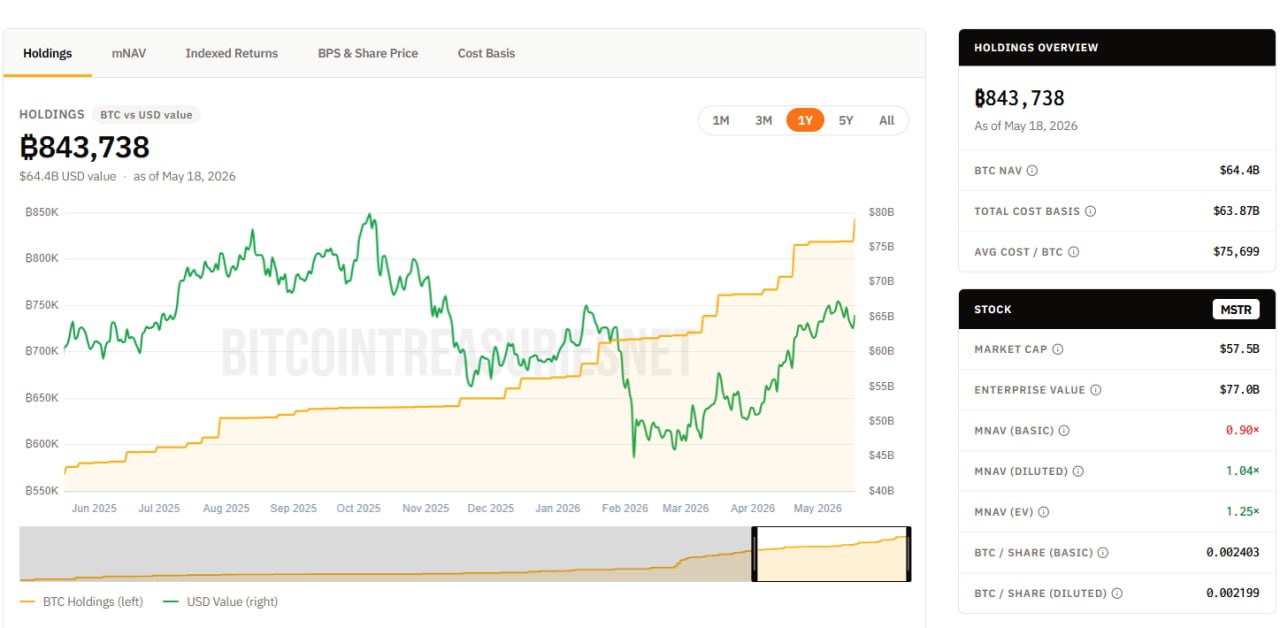Click the 'As of May 18, 2026' text
Screen dimensions: 1280x628
click(1026, 126)
